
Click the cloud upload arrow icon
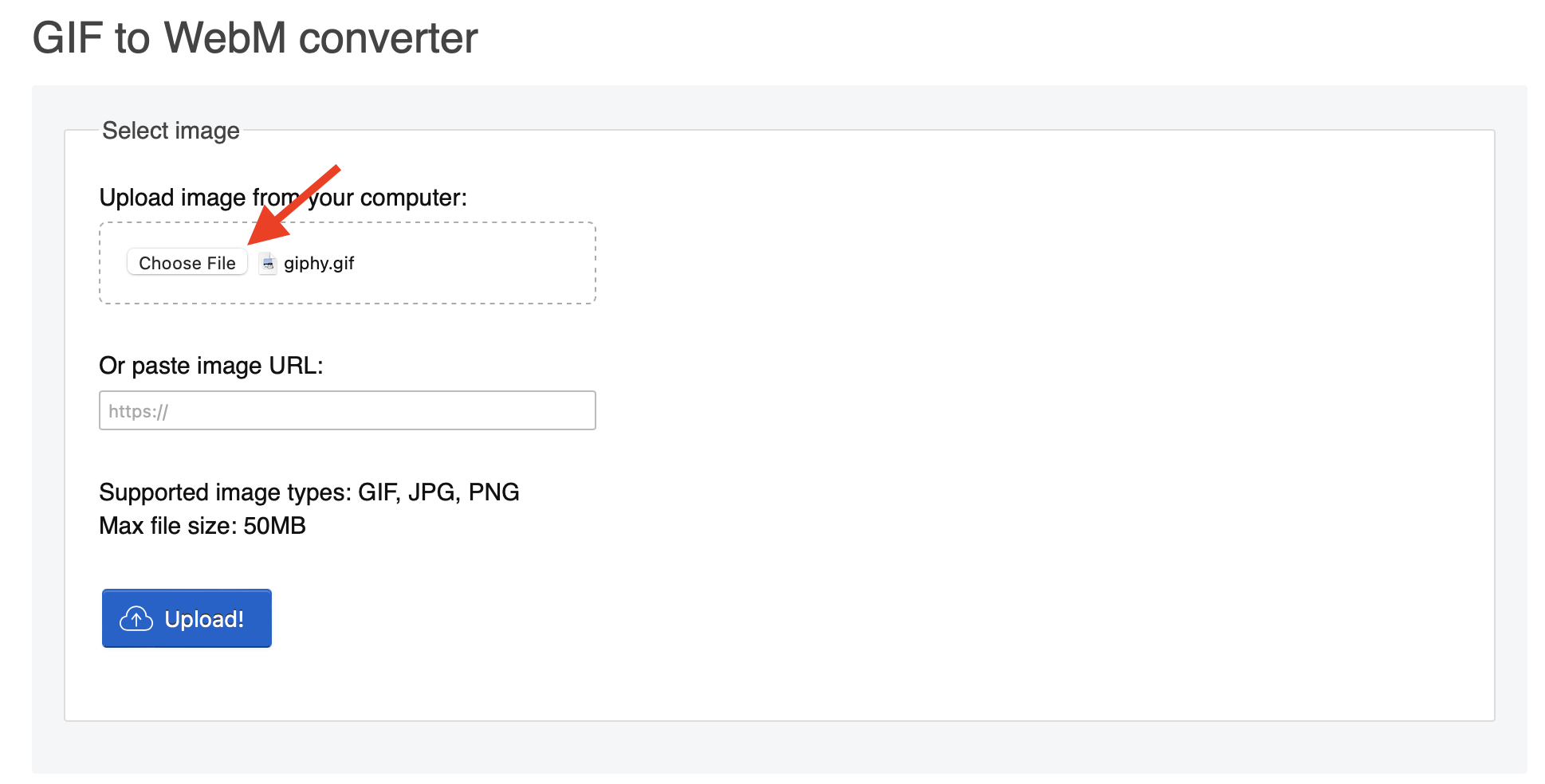pos(136,619)
